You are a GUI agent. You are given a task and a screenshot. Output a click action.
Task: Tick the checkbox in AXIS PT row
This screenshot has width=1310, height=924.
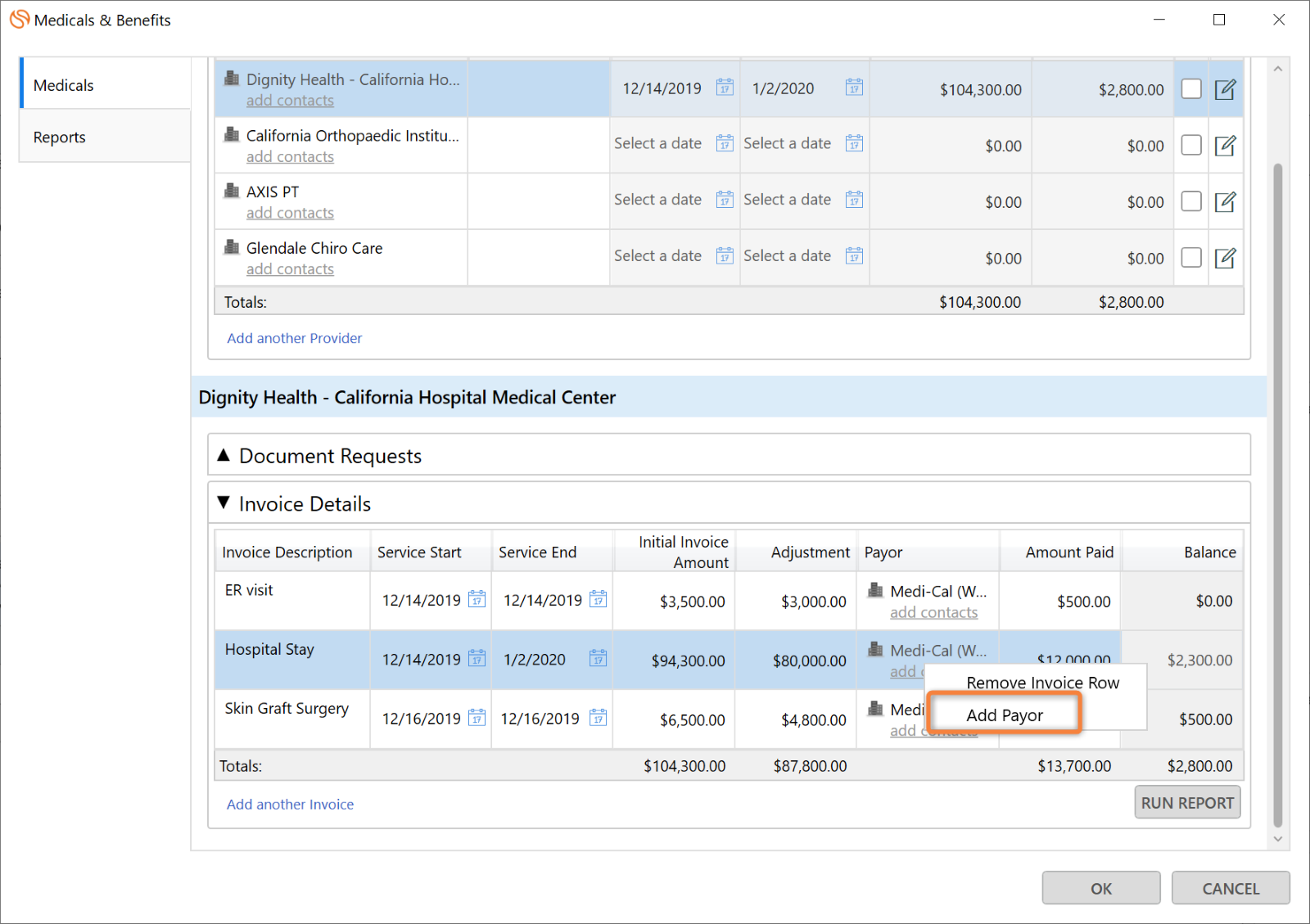tap(1191, 201)
